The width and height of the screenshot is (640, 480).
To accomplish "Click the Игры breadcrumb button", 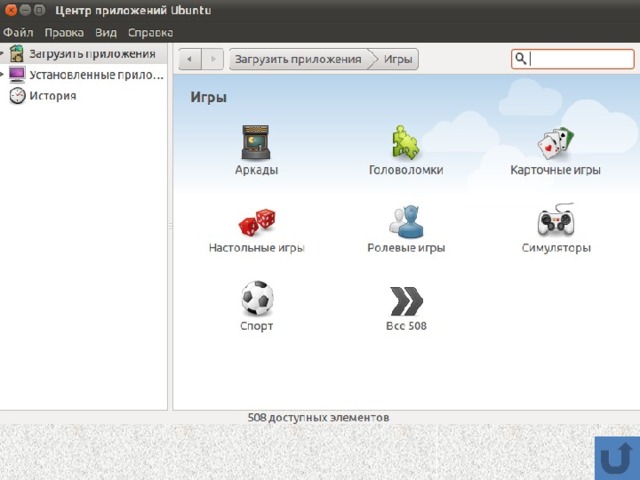I will pyautogui.click(x=398, y=59).
